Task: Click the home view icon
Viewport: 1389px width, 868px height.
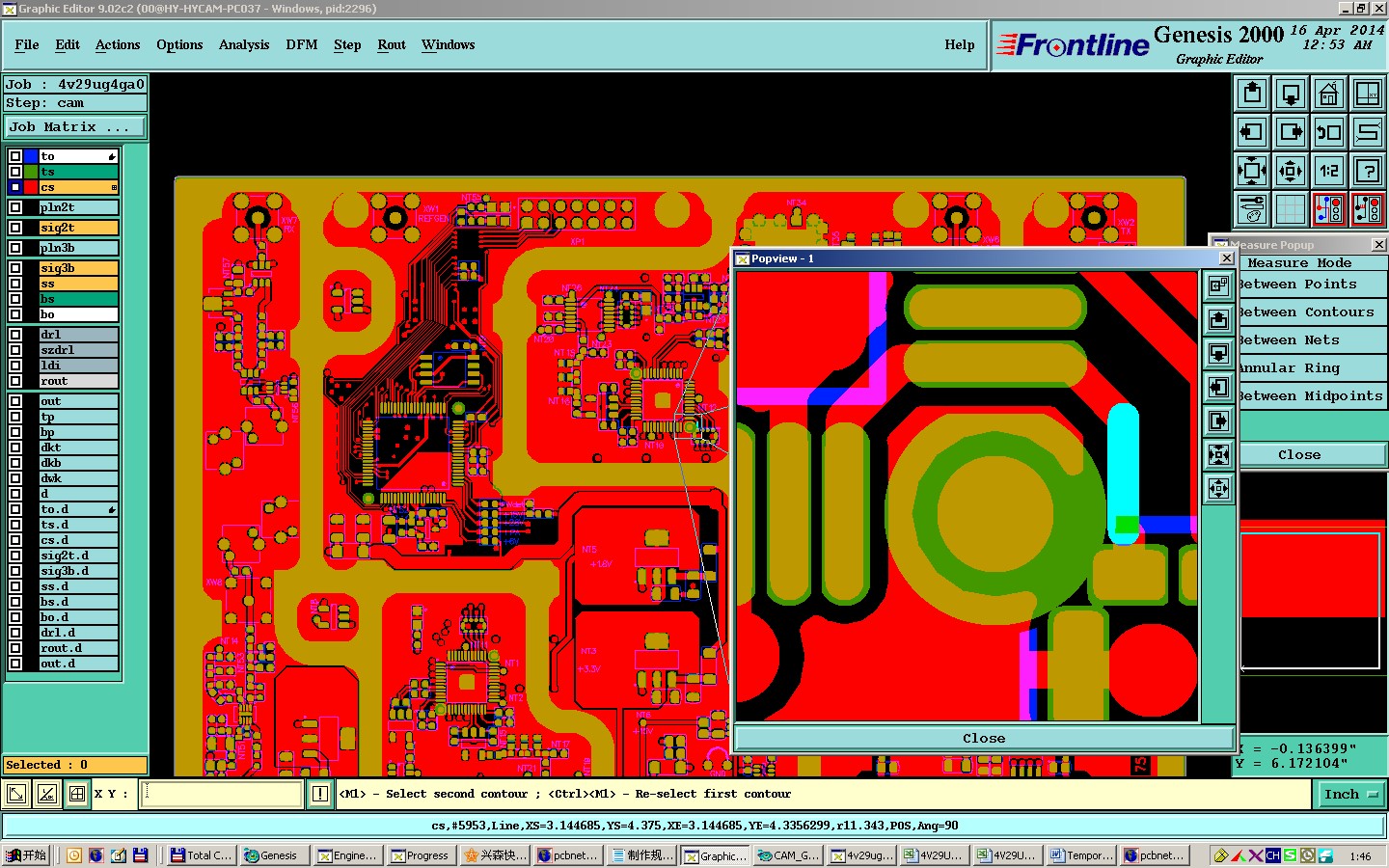Action: coord(1329,94)
